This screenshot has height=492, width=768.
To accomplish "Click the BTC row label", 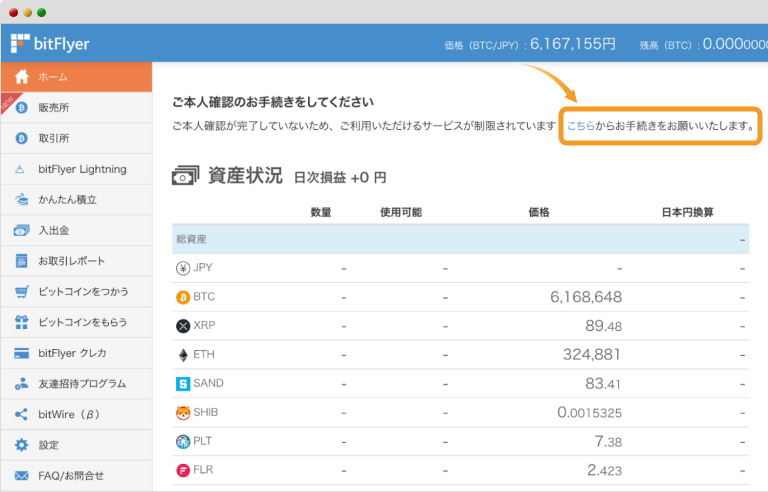I will [x=204, y=296].
